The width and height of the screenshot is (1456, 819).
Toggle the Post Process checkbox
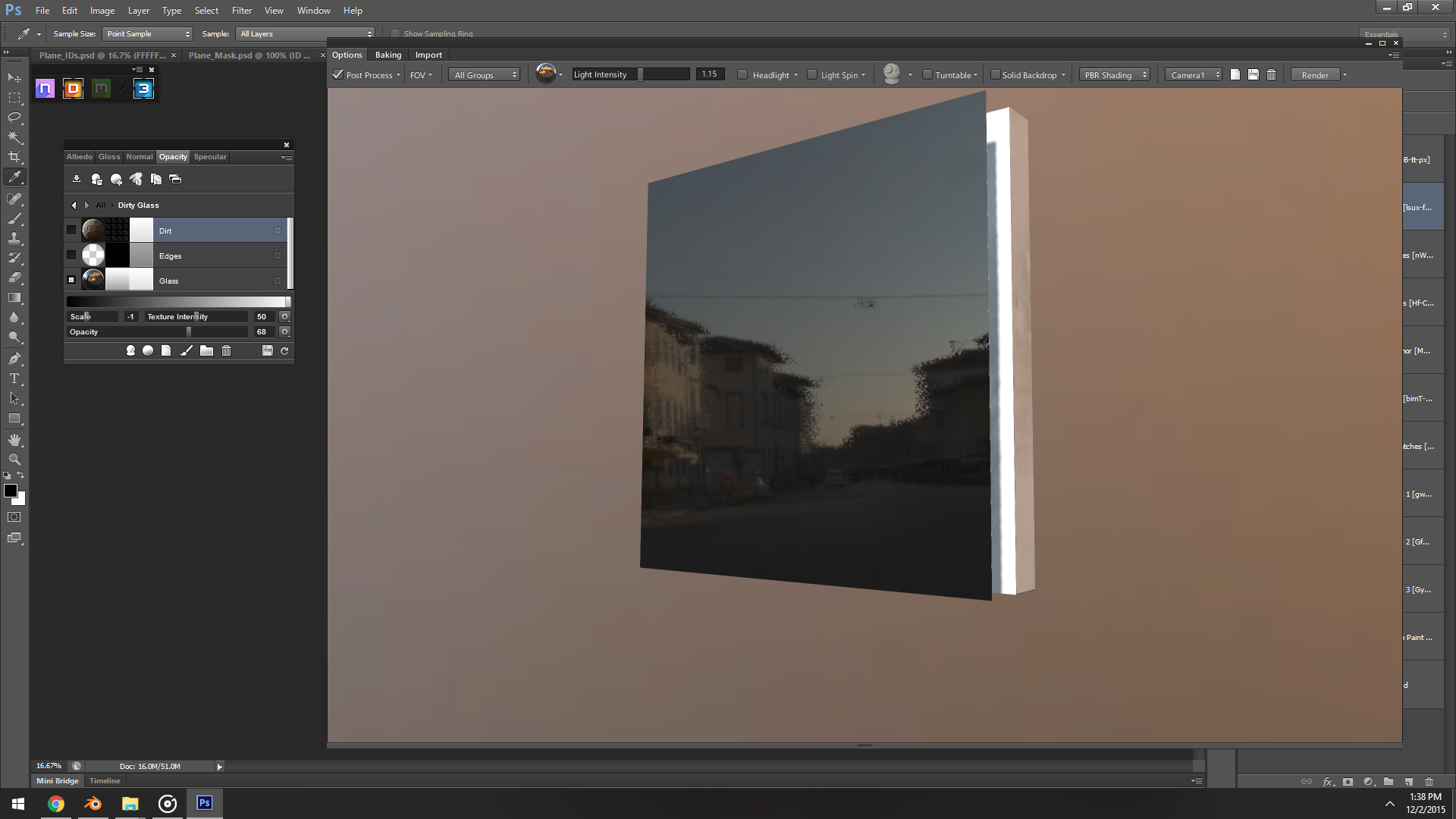click(x=338, y=74)
